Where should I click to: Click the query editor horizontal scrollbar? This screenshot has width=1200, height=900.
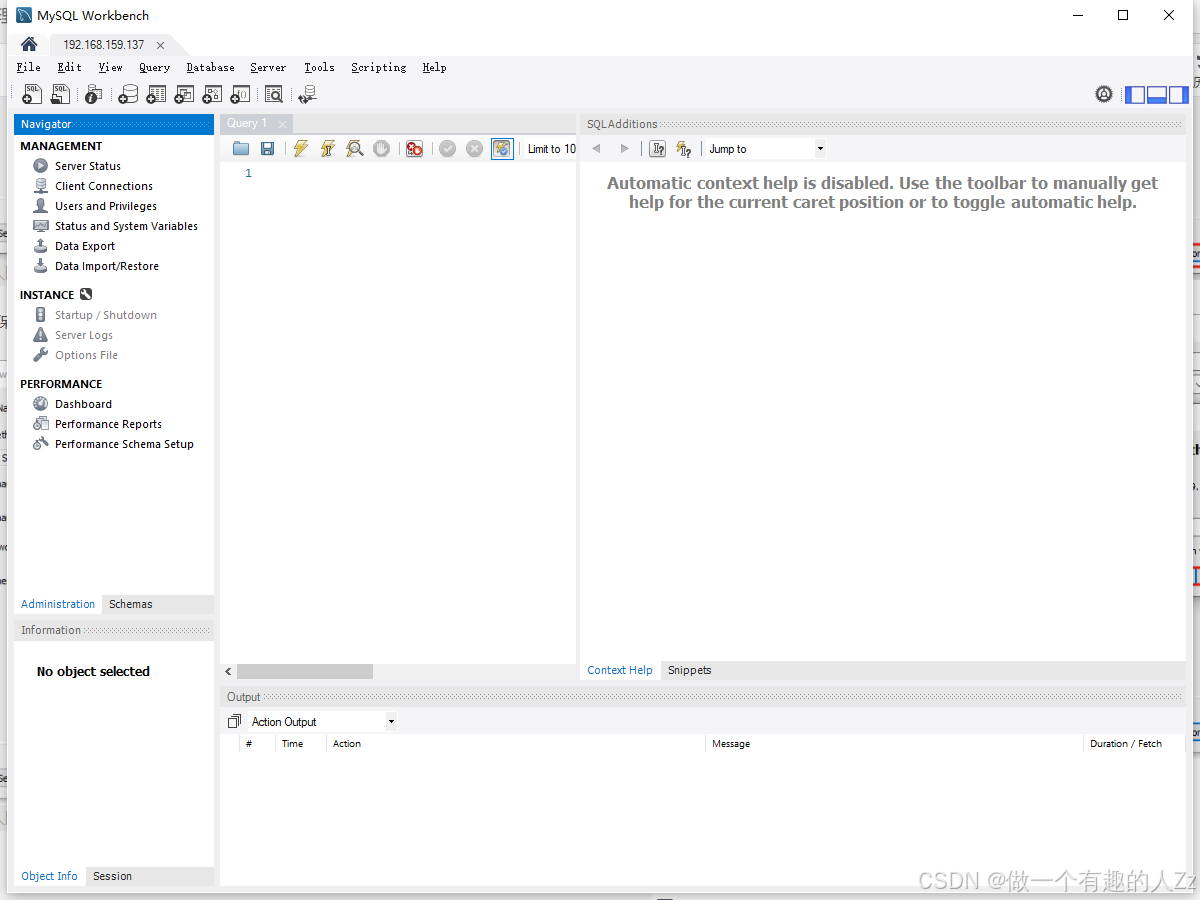tap(305, 672)
